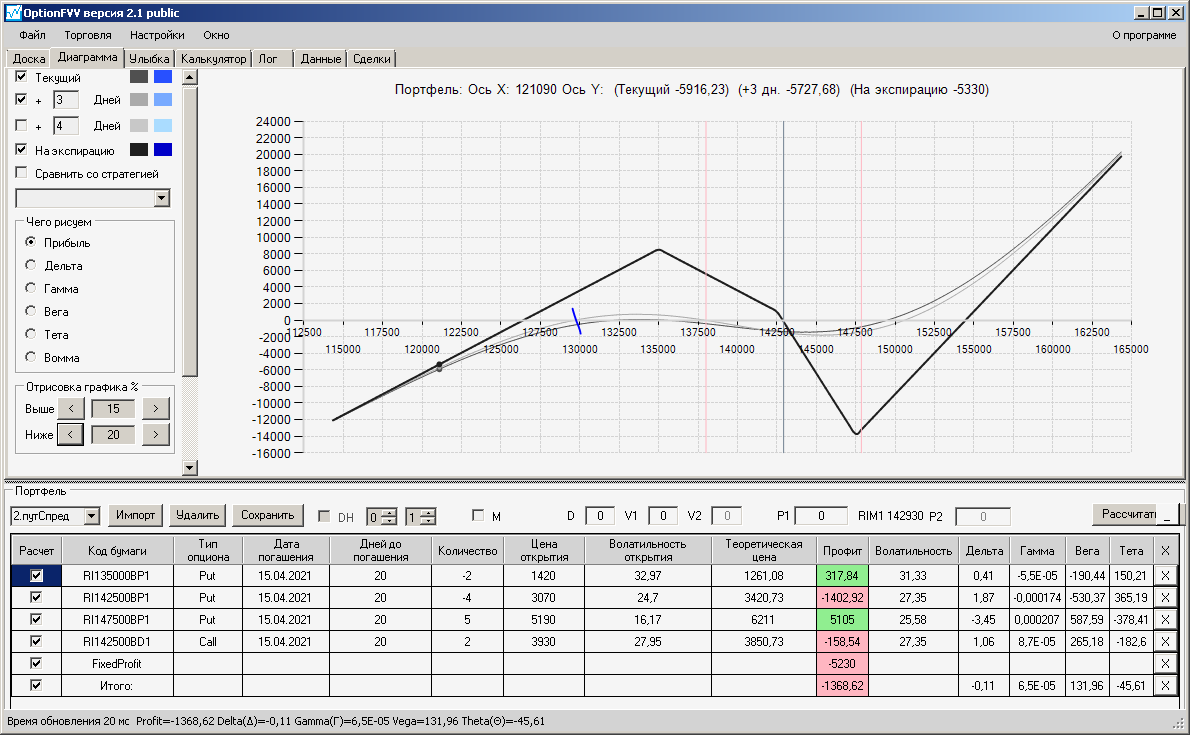Uncheck the Текущий line checkbox
1190x735 pixels.
coord(21,77)
